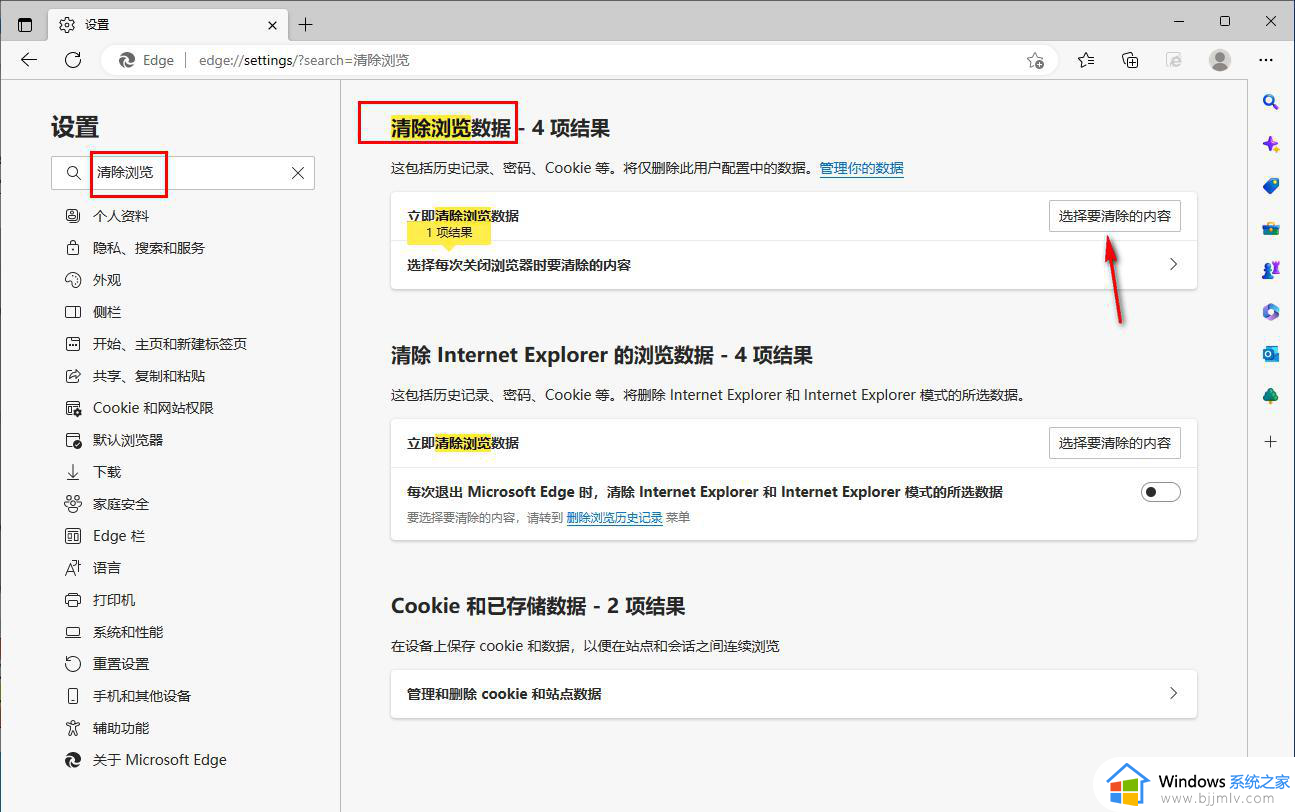
Task: Open the Outlook sidebar icon
Action: (1270, 354)
